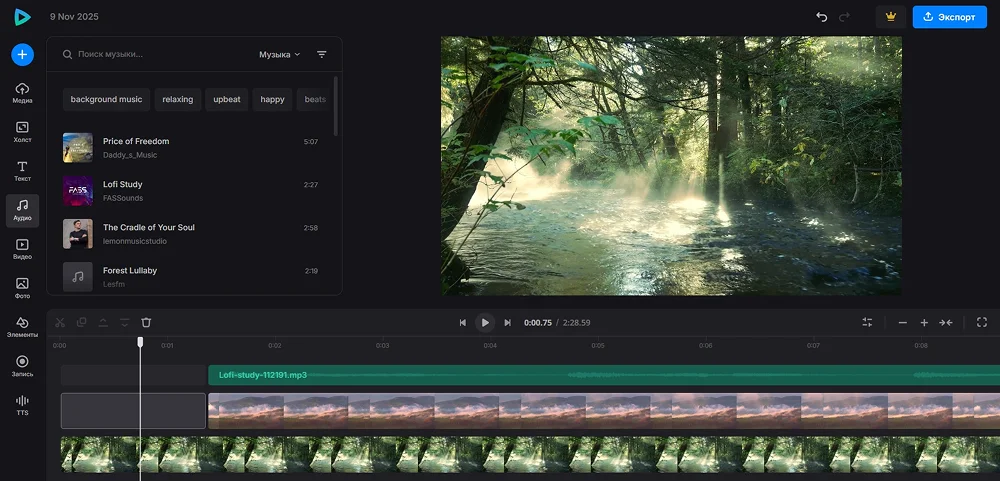This screenshot has height=481, width=1000.
Task: Open the Аудио panel
Action: coord(22,211)
